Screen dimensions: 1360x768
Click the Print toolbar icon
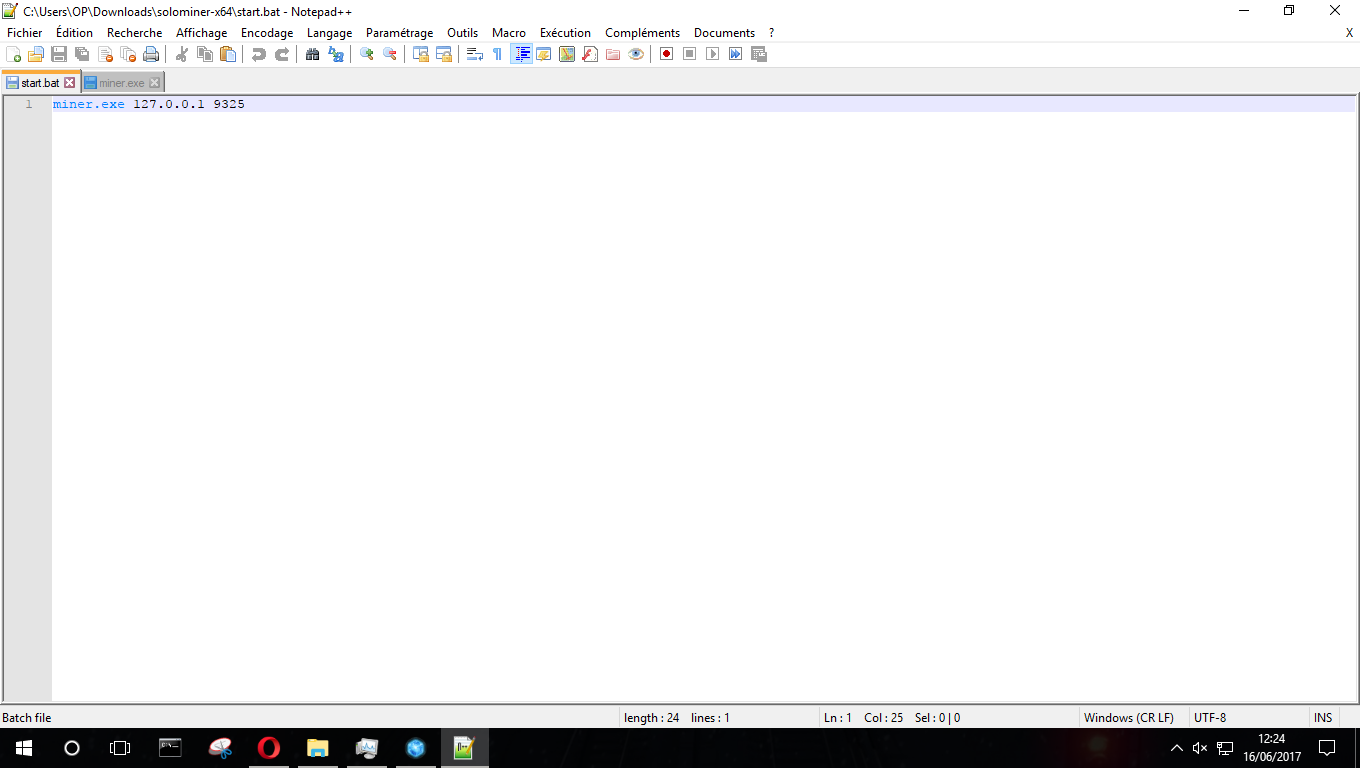[151, 54]
